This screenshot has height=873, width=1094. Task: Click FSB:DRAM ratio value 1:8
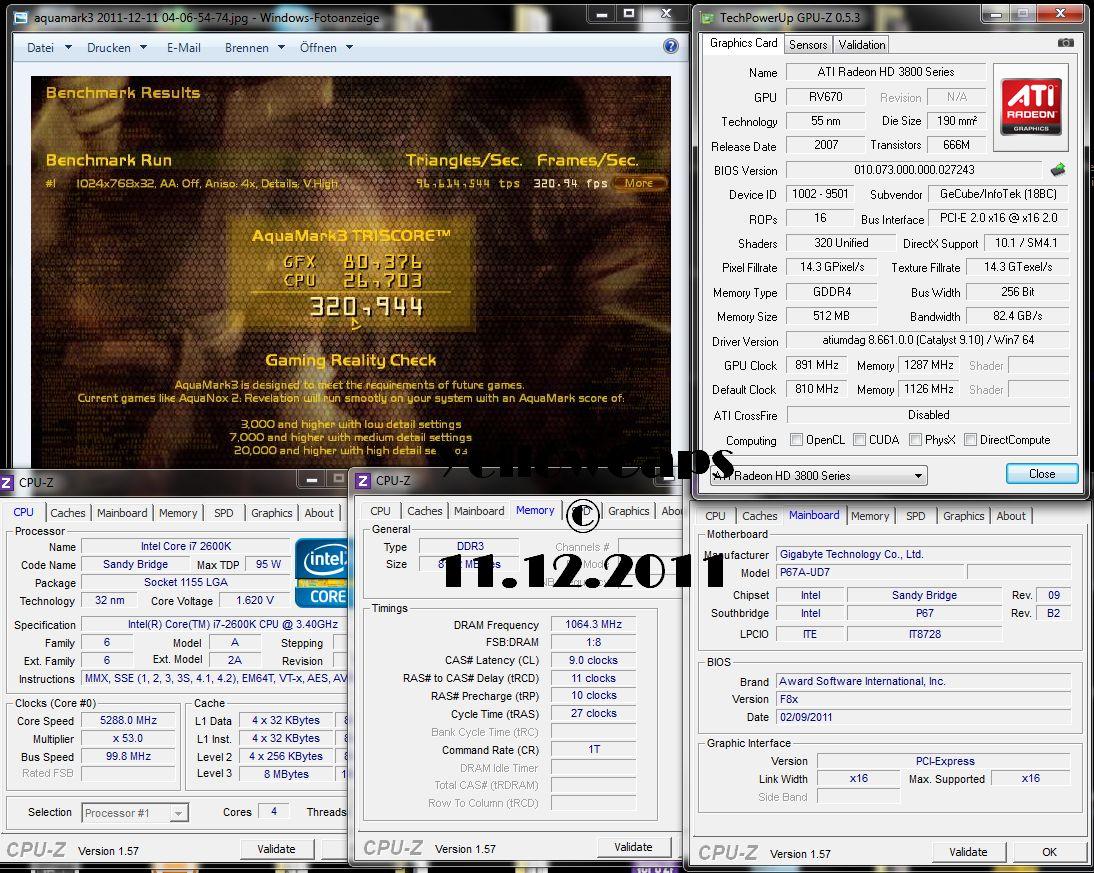(x=593, y=641)
